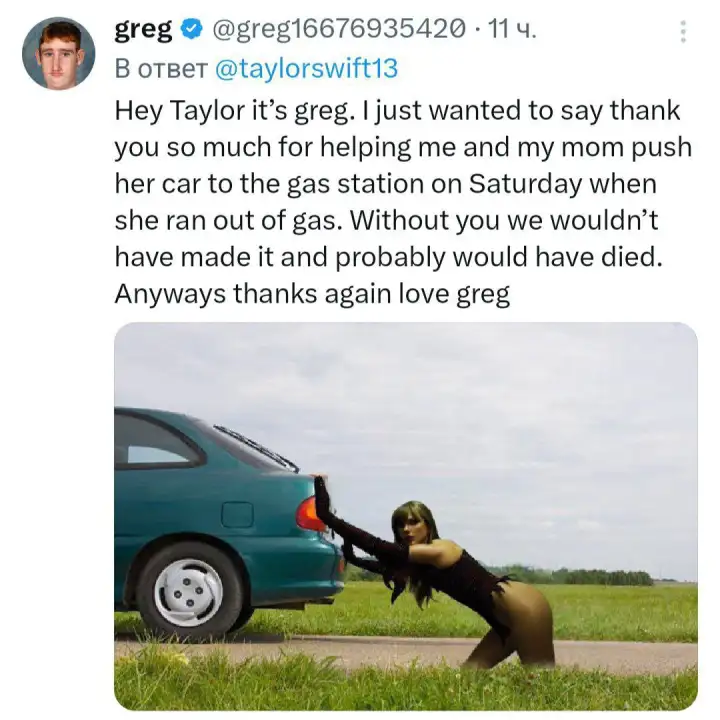Click the display name greg
The height and width of the screenshot is (720, 720).
143,30
